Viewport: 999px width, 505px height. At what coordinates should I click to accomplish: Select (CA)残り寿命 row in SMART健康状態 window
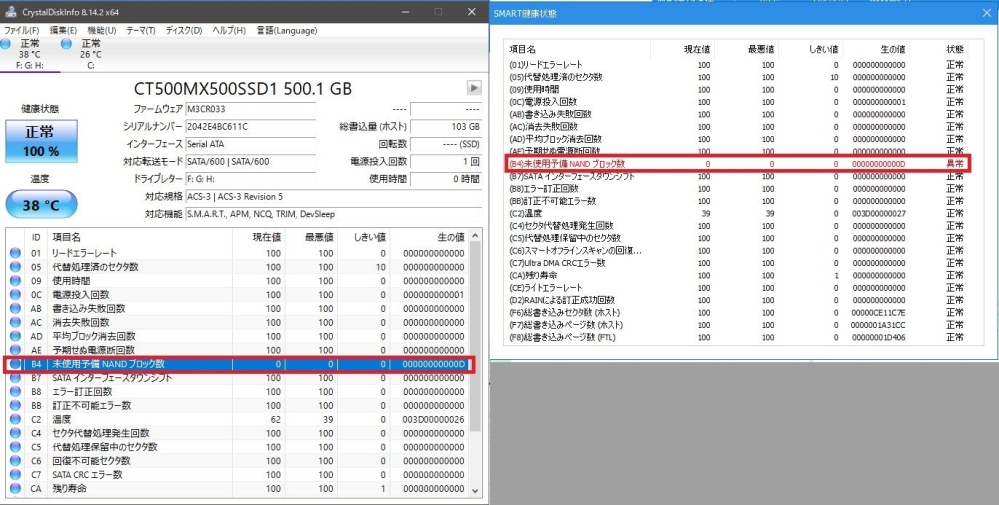coord(737,275)
